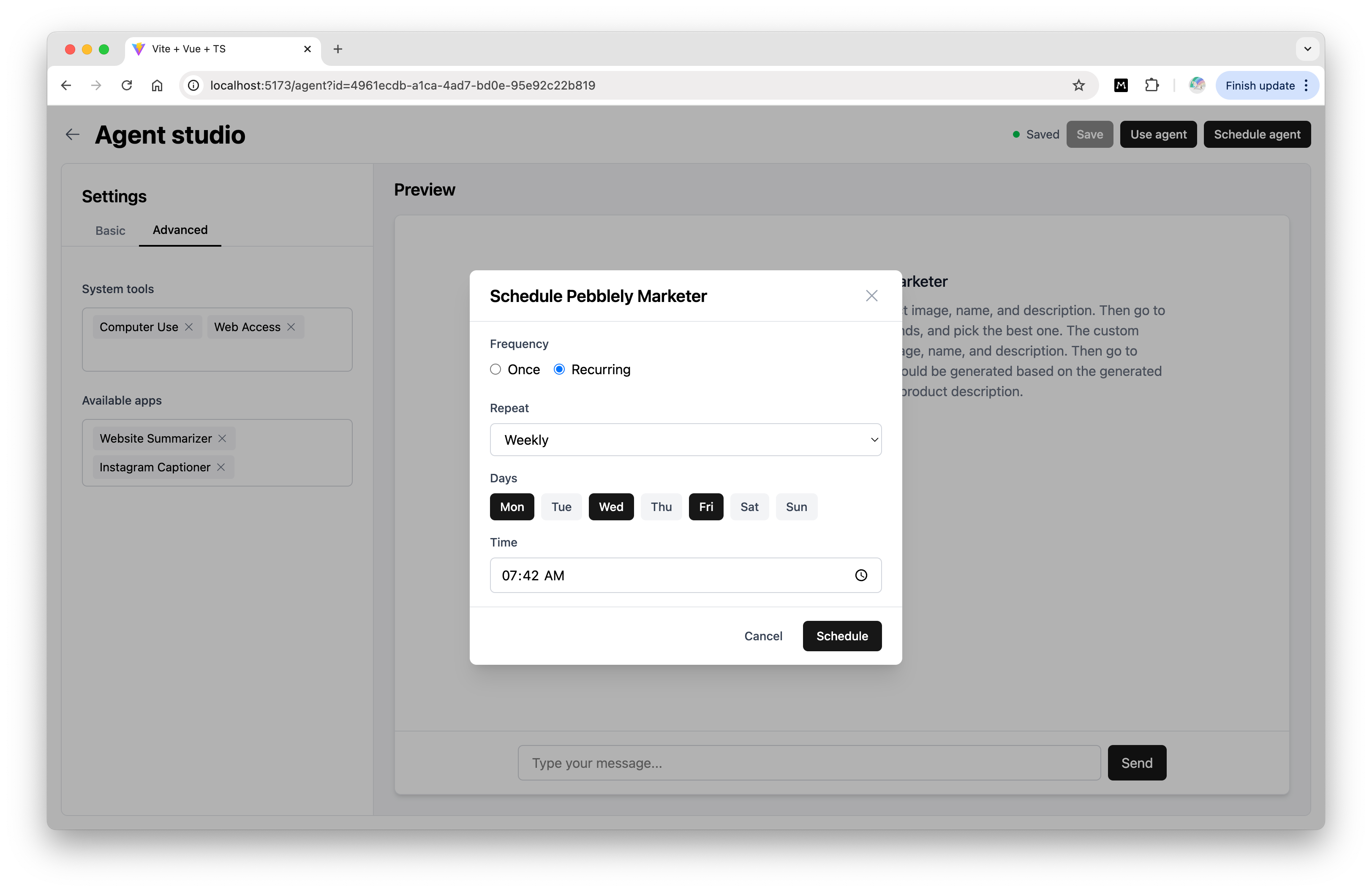Viewport: 1372px width, 892px height.
Task: Deselect the Fri day button
Action: 705,506
